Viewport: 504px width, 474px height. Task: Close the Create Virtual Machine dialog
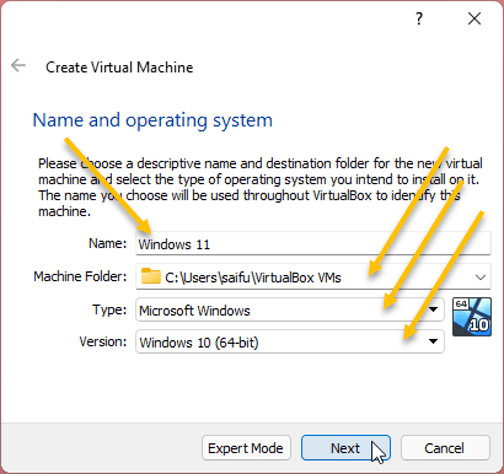[474, 19]
